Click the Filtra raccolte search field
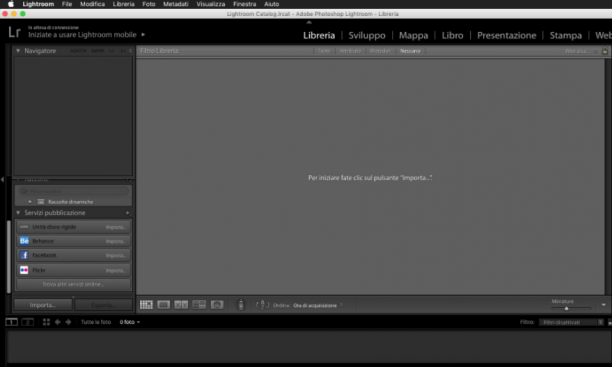The width and height of the screenshot is (612, 367). (x=73, y=191)
